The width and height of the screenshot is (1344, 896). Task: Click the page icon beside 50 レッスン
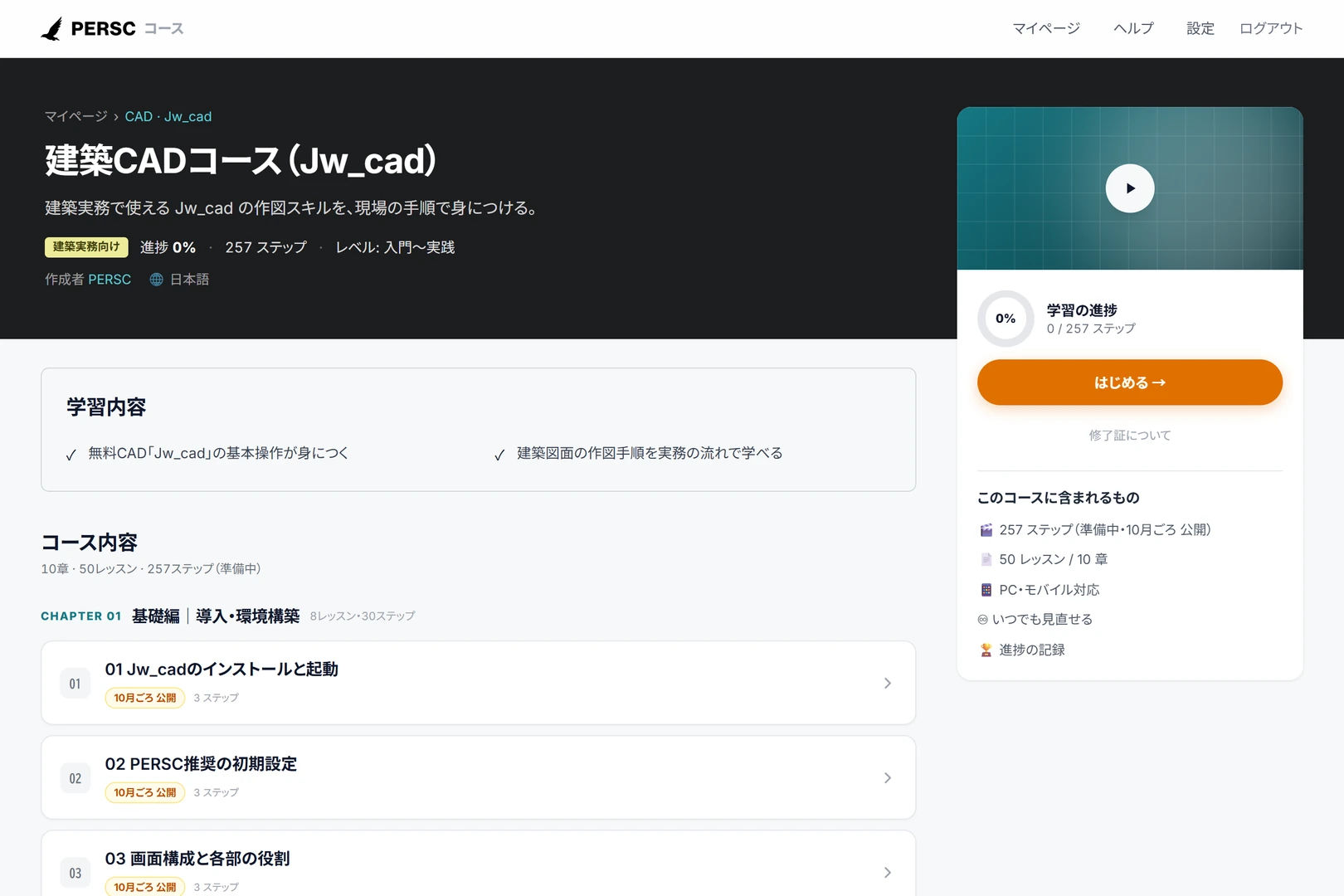[986, 560]
